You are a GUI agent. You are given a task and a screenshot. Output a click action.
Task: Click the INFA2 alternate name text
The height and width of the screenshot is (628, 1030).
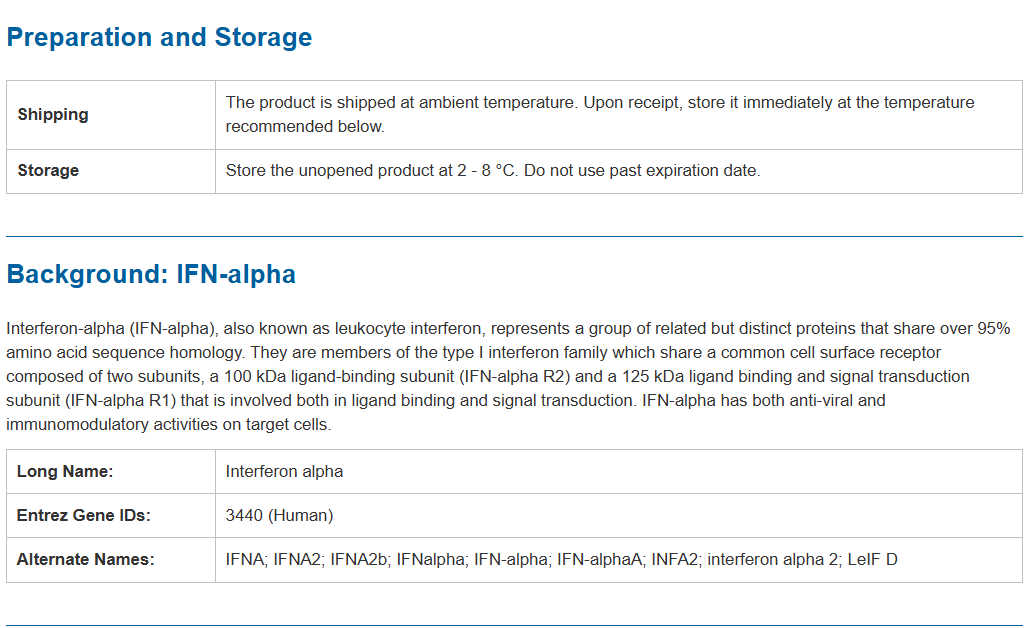[675, 560]
